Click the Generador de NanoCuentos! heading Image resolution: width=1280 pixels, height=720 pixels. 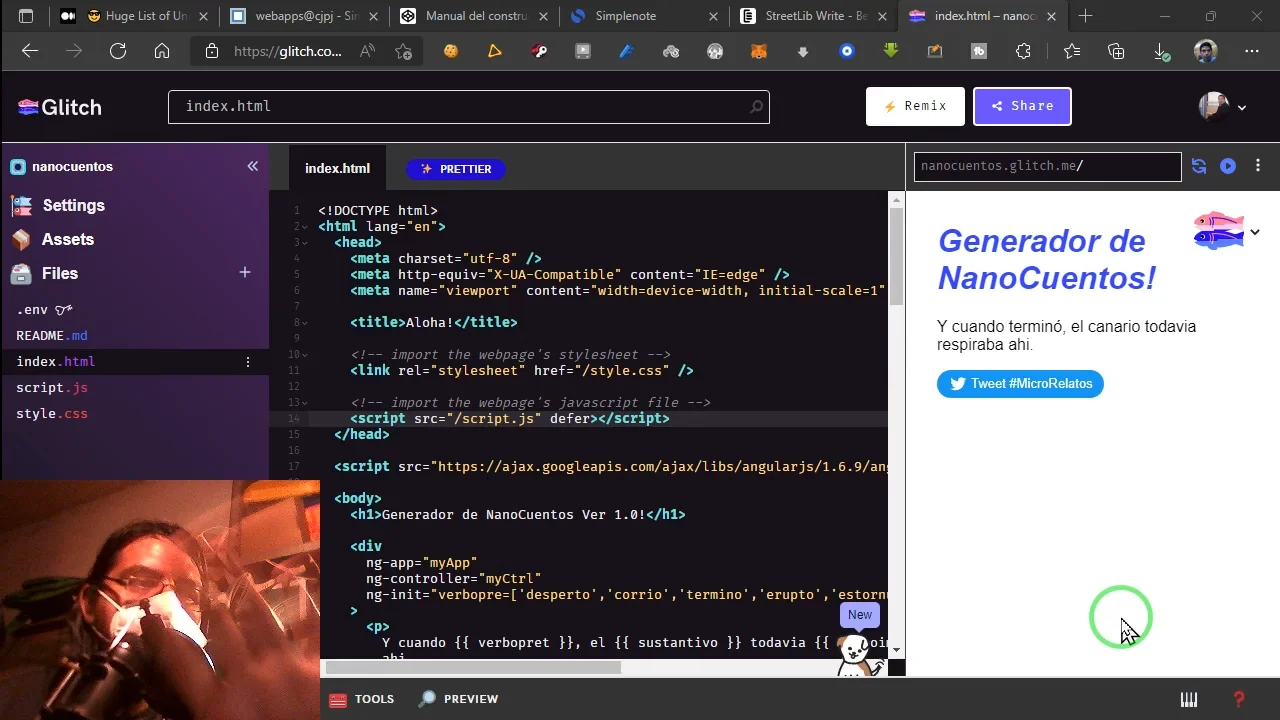tap(1047, 259)
